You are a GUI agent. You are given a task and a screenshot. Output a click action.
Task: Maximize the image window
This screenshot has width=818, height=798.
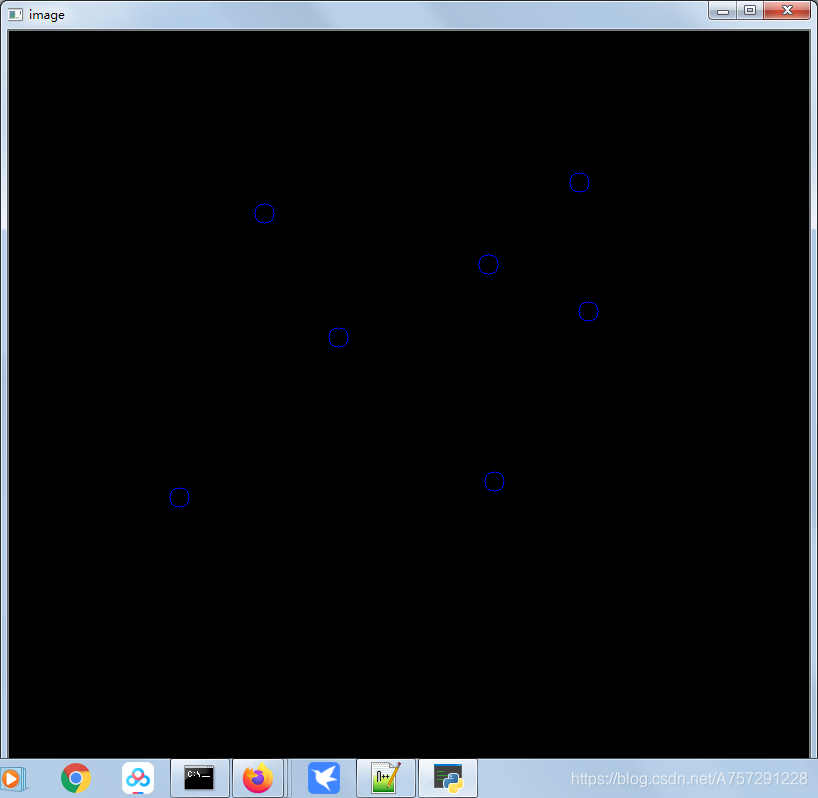[750, 10]
